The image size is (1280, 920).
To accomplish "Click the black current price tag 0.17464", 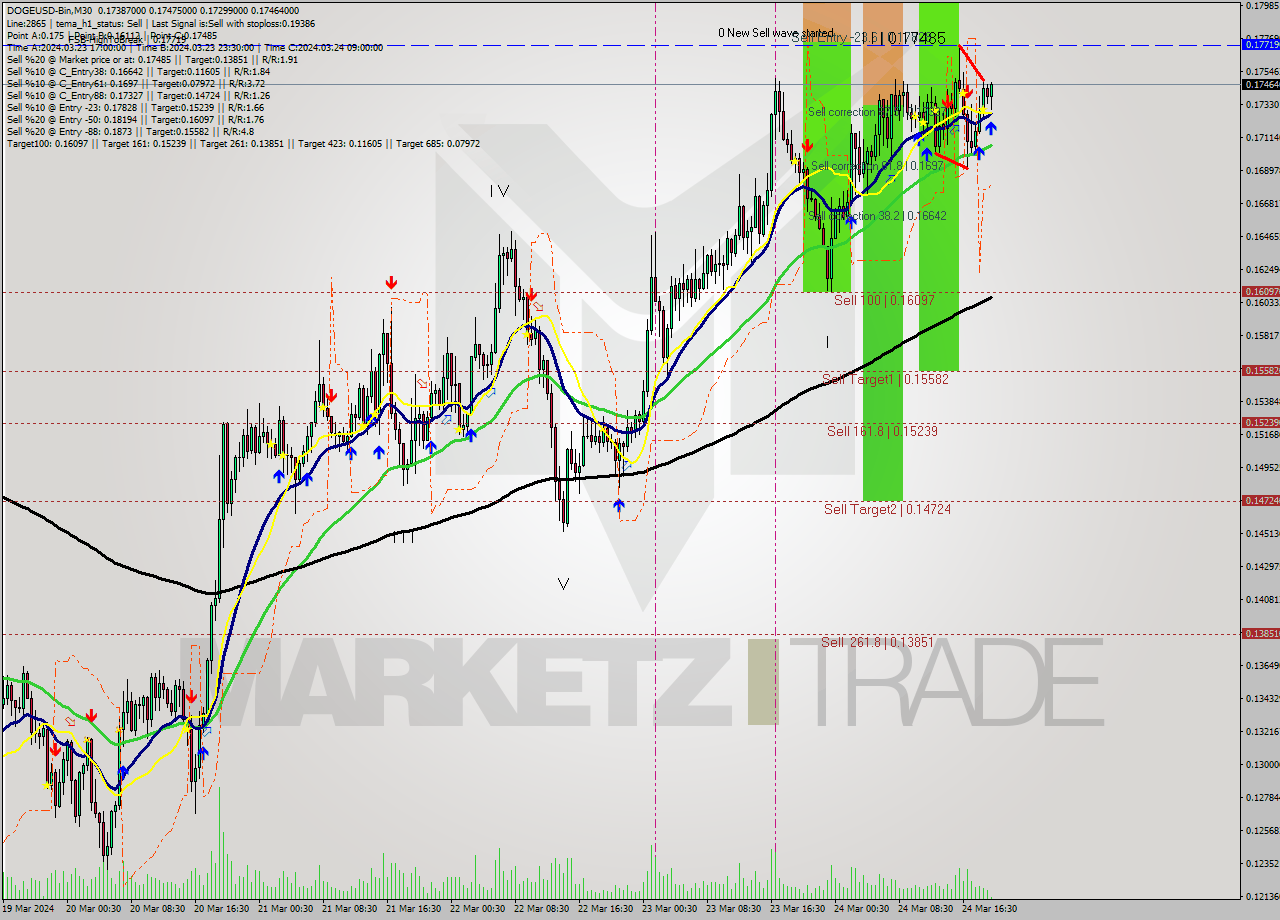I will coord(1260,84).
